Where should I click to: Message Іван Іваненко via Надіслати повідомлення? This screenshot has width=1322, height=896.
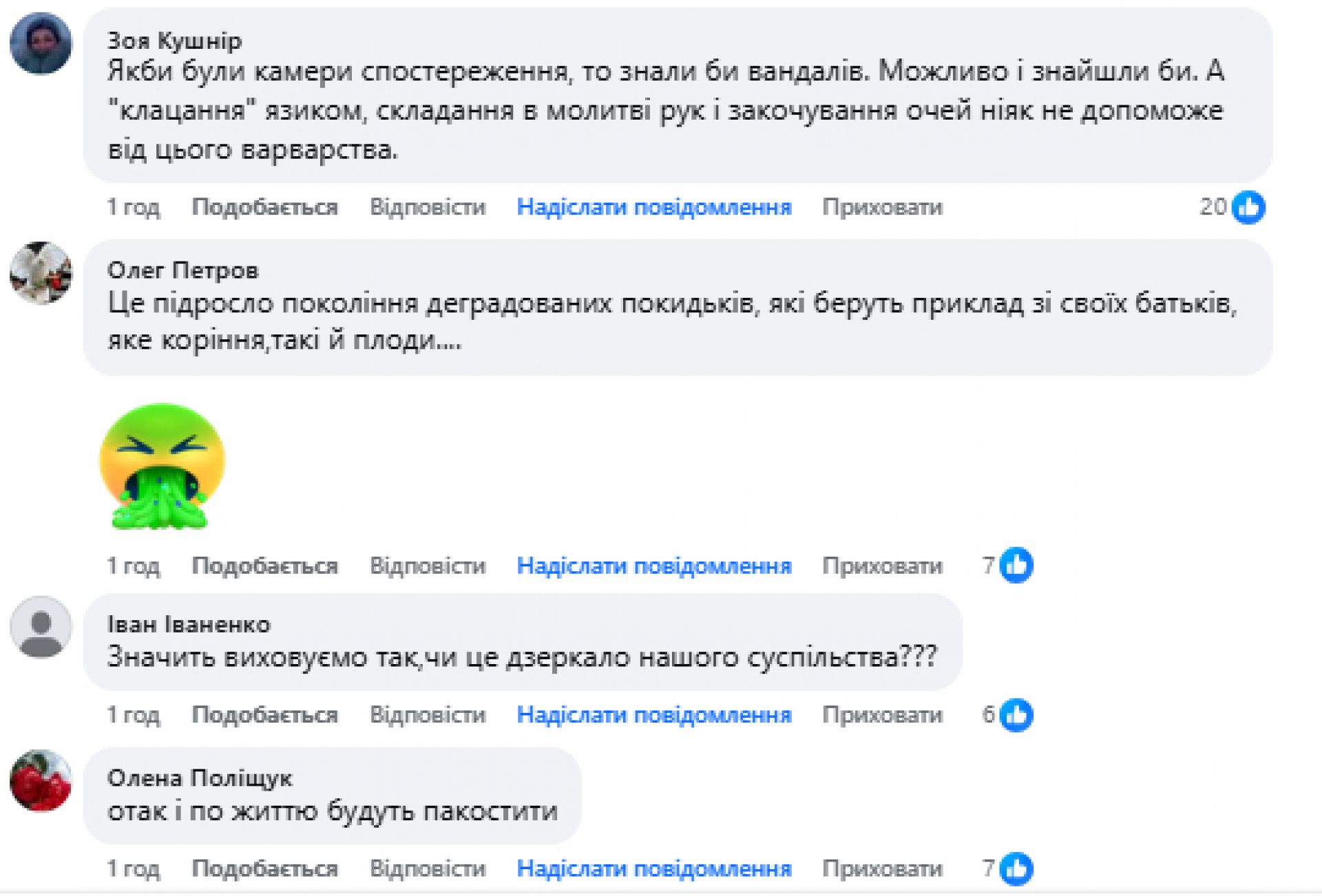654,715
